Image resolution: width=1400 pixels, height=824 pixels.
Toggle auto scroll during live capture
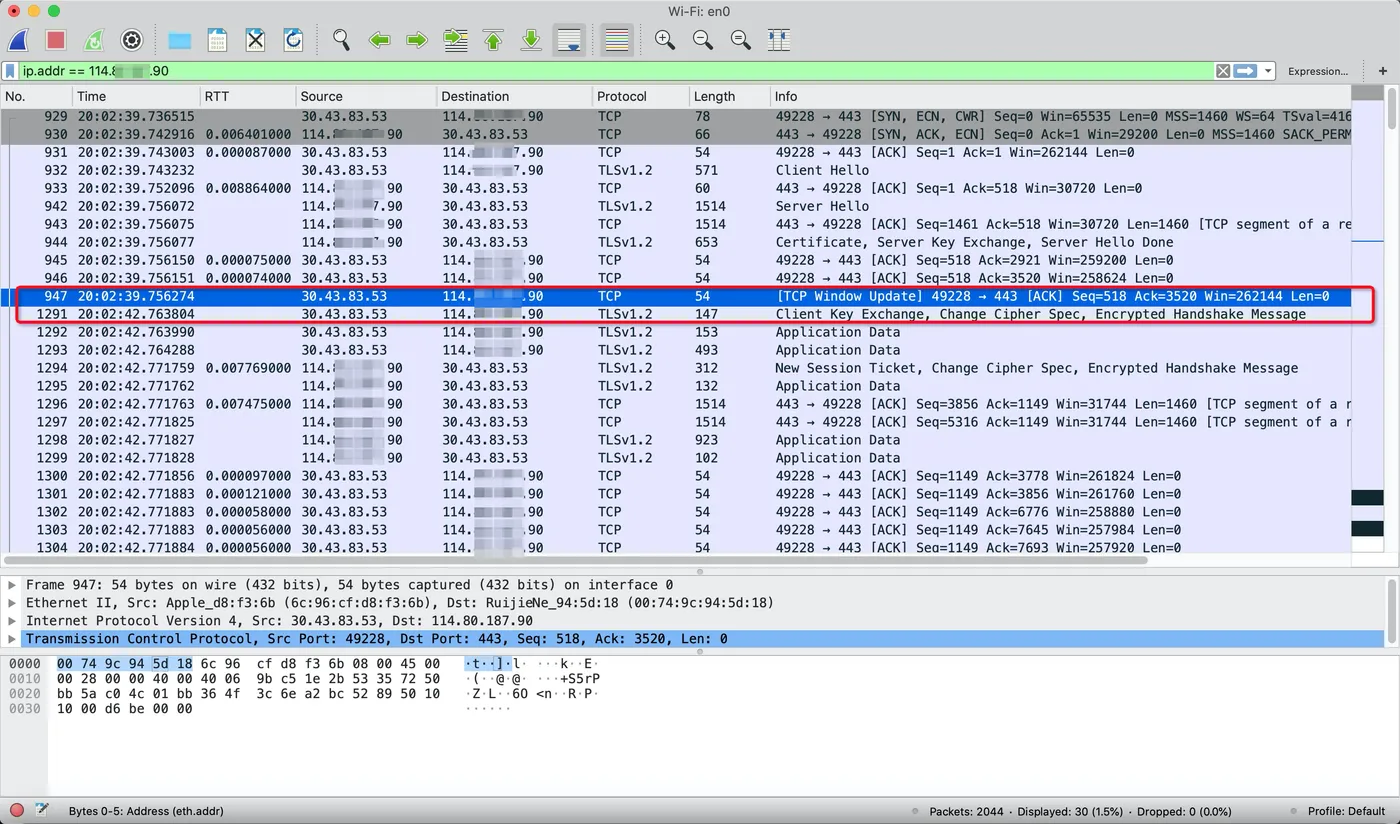(570, 40)
